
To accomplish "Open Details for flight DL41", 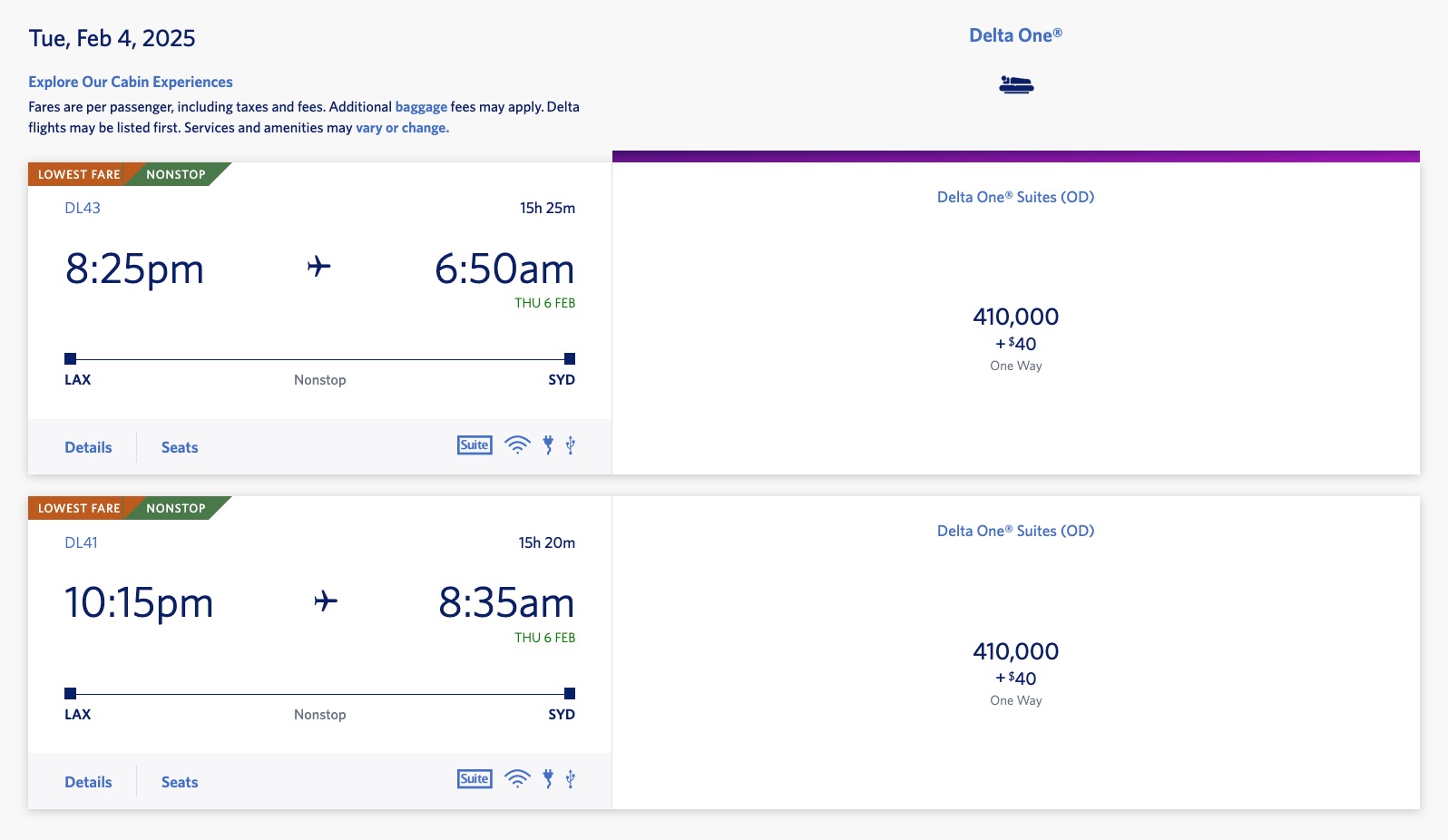I will [x=87, y=781].
